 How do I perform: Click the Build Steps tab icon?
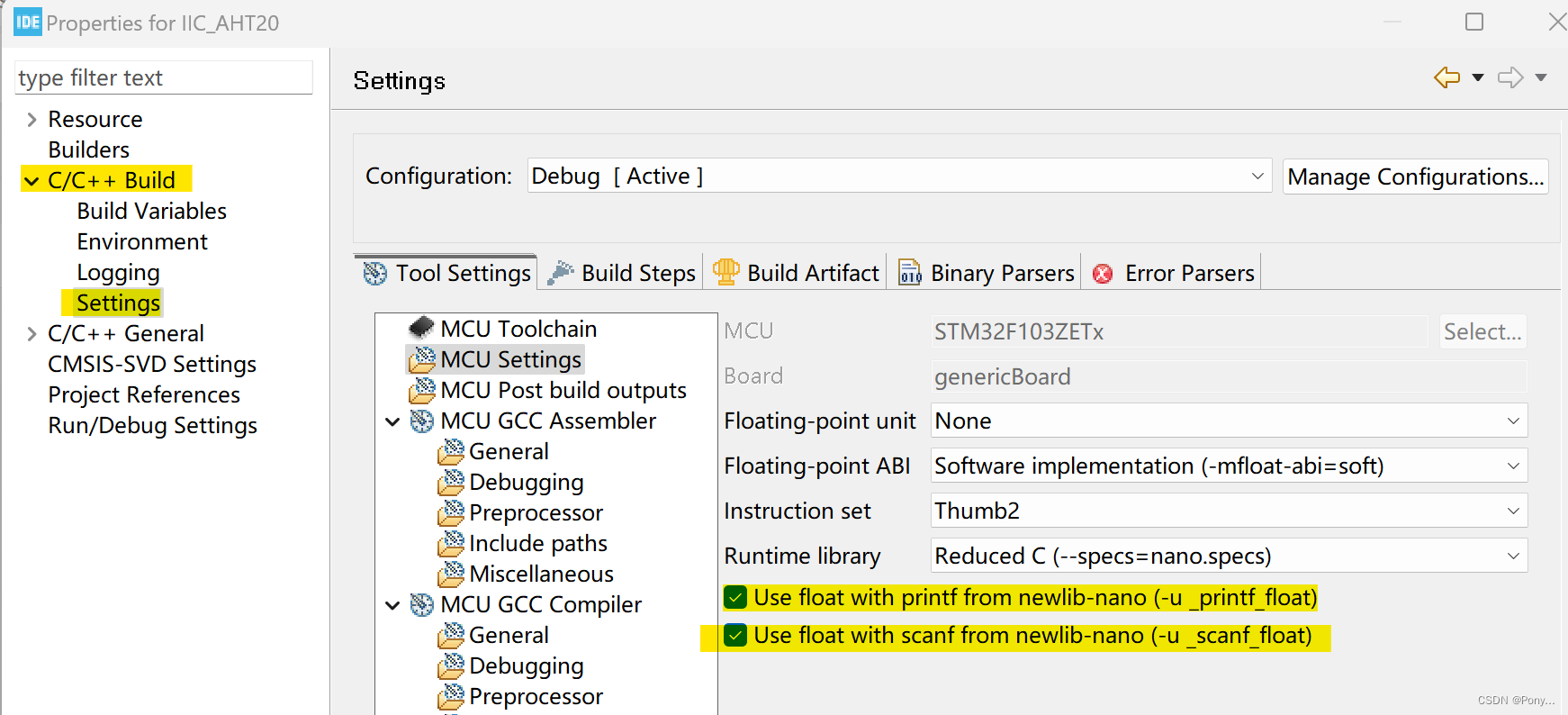[x=561, y=272]
